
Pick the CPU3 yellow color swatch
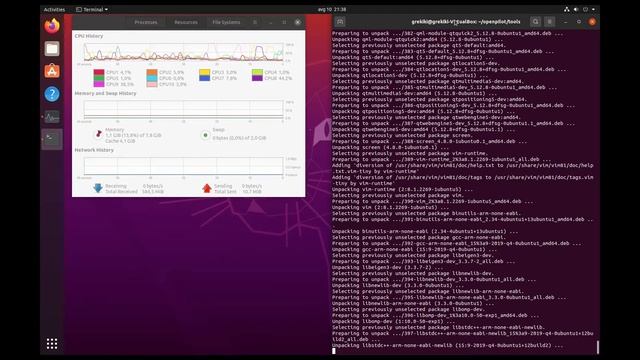pyautogui.click(x=204, y=72)
